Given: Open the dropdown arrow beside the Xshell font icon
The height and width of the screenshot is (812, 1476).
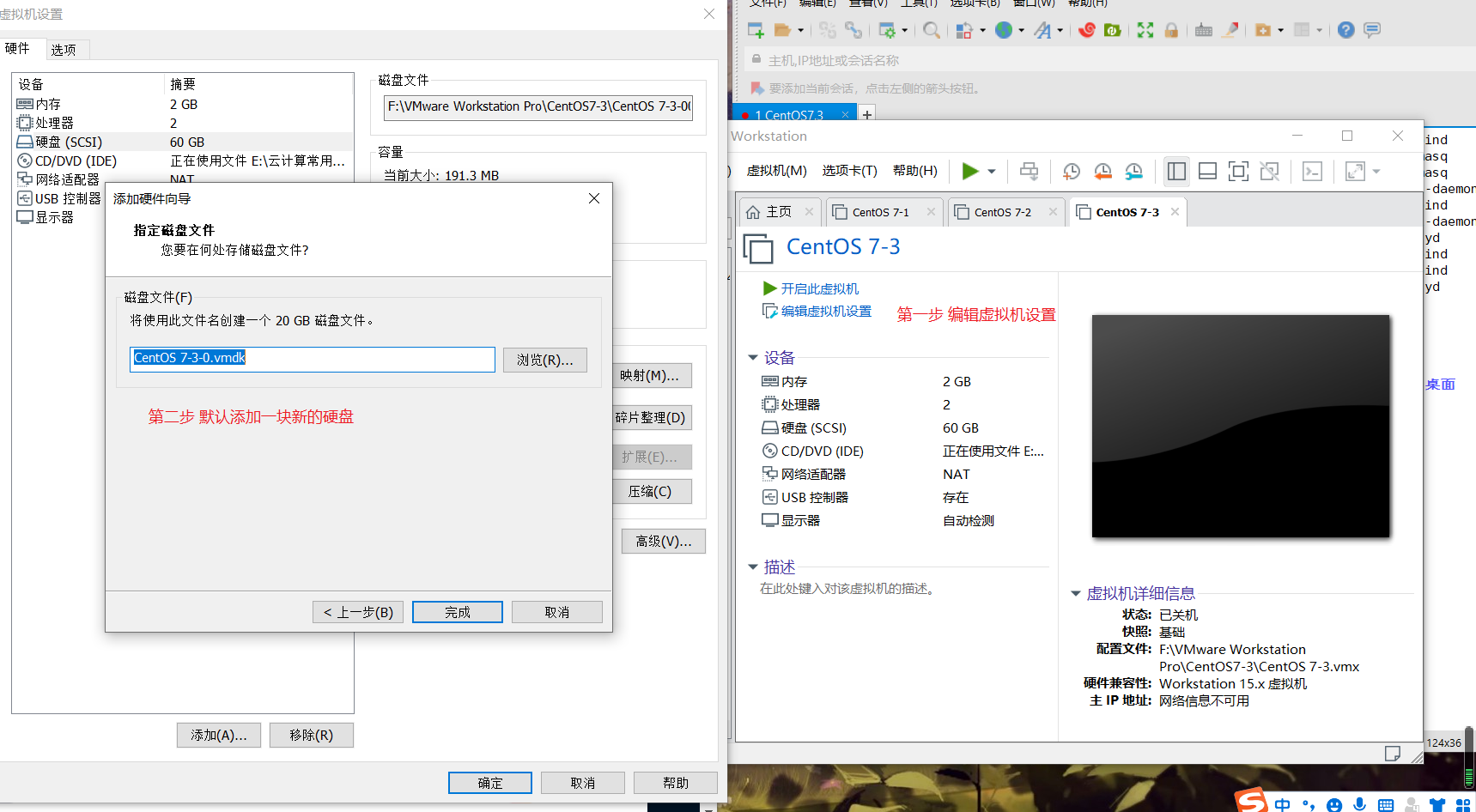Looking at the screenshot, I should tap(1060, 30).
